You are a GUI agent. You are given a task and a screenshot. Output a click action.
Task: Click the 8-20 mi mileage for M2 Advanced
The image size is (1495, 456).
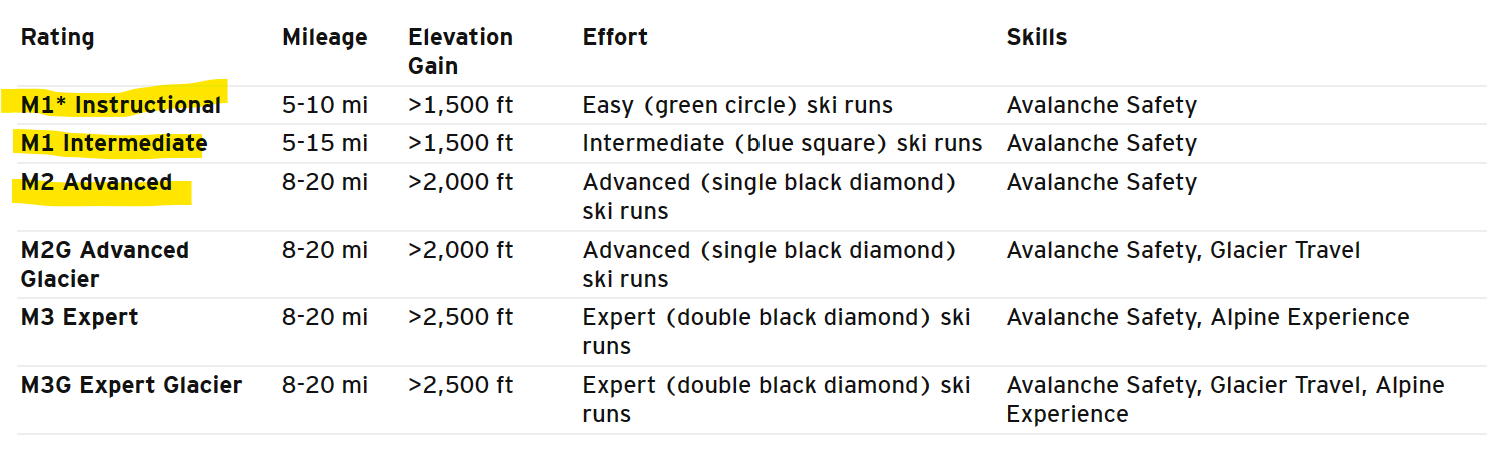pos(324,183)
